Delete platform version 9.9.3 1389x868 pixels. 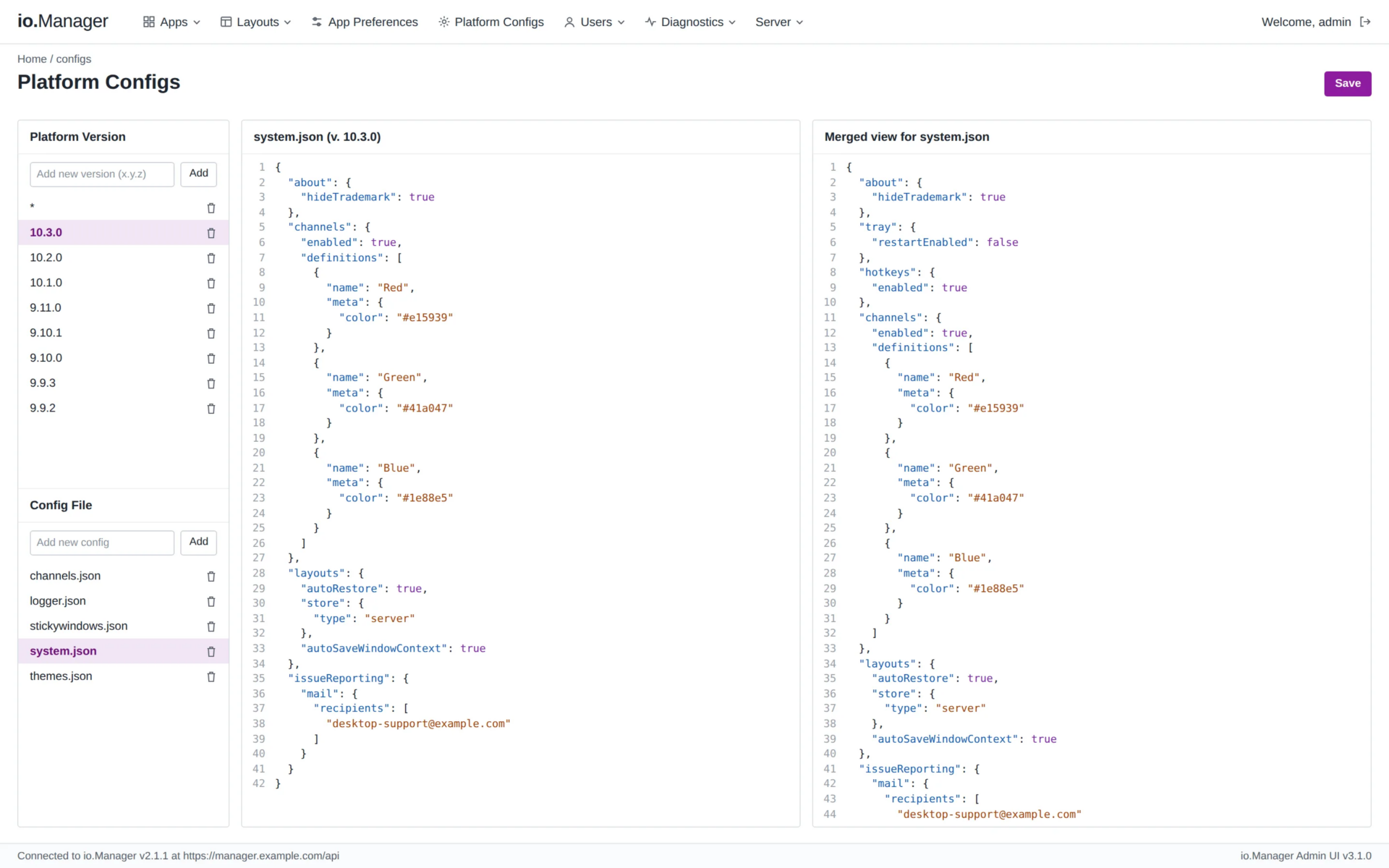(211, 383)
